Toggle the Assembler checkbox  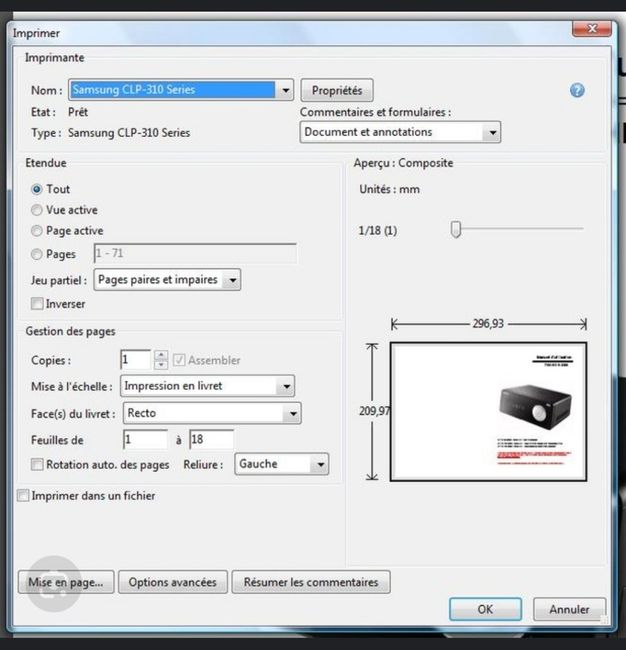[x=179, y=360]
